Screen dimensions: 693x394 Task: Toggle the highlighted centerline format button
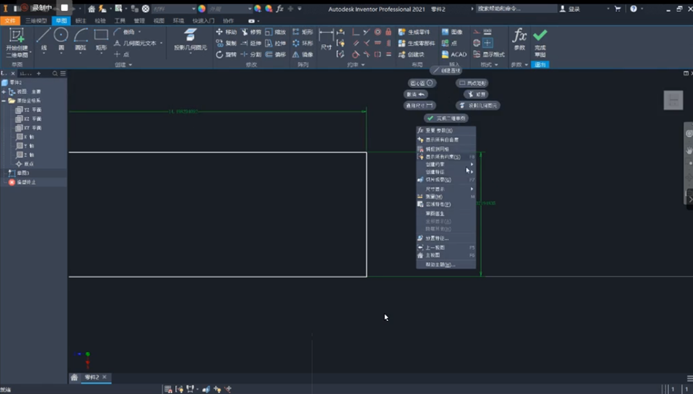point(487,43)
